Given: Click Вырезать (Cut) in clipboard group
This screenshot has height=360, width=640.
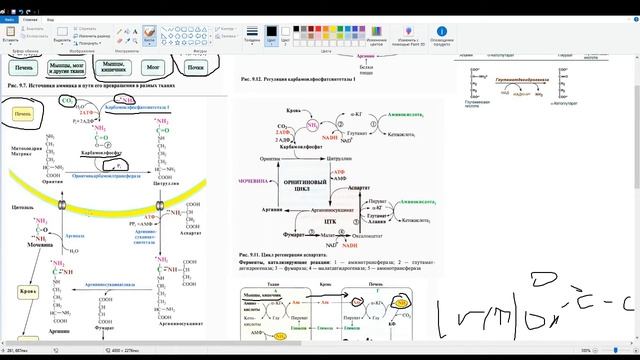Looking at the screenshot, I should click(x=33, y=29).
